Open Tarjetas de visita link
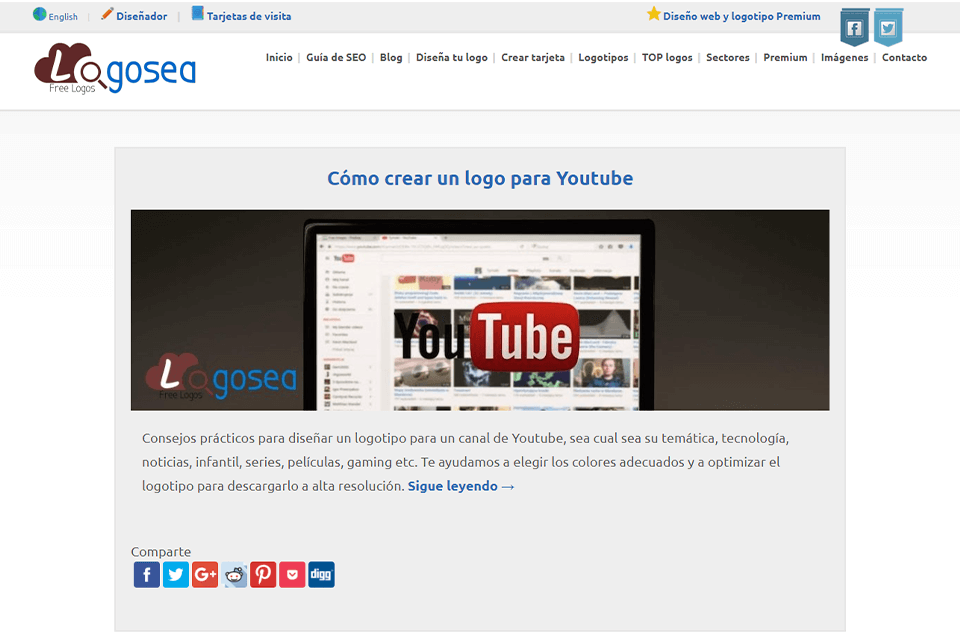The width and height of the screenshot is (960, 640). (x=249, y=17)
